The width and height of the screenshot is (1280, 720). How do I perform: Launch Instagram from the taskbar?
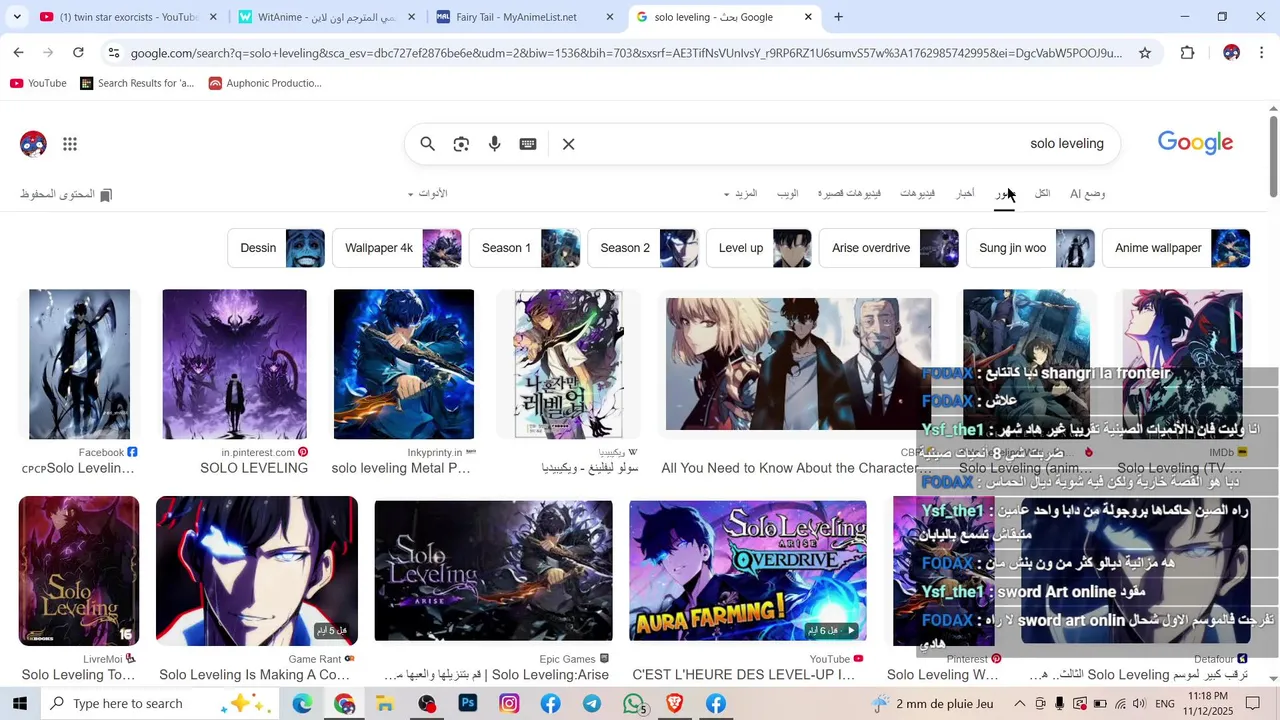pyautogui.click(x=509, y=704)
